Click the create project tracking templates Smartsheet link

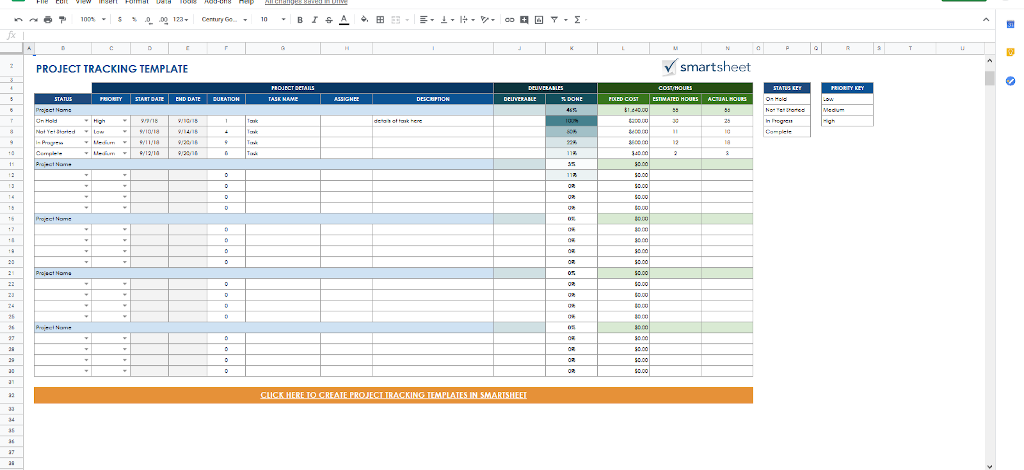(x=394, y=395)
